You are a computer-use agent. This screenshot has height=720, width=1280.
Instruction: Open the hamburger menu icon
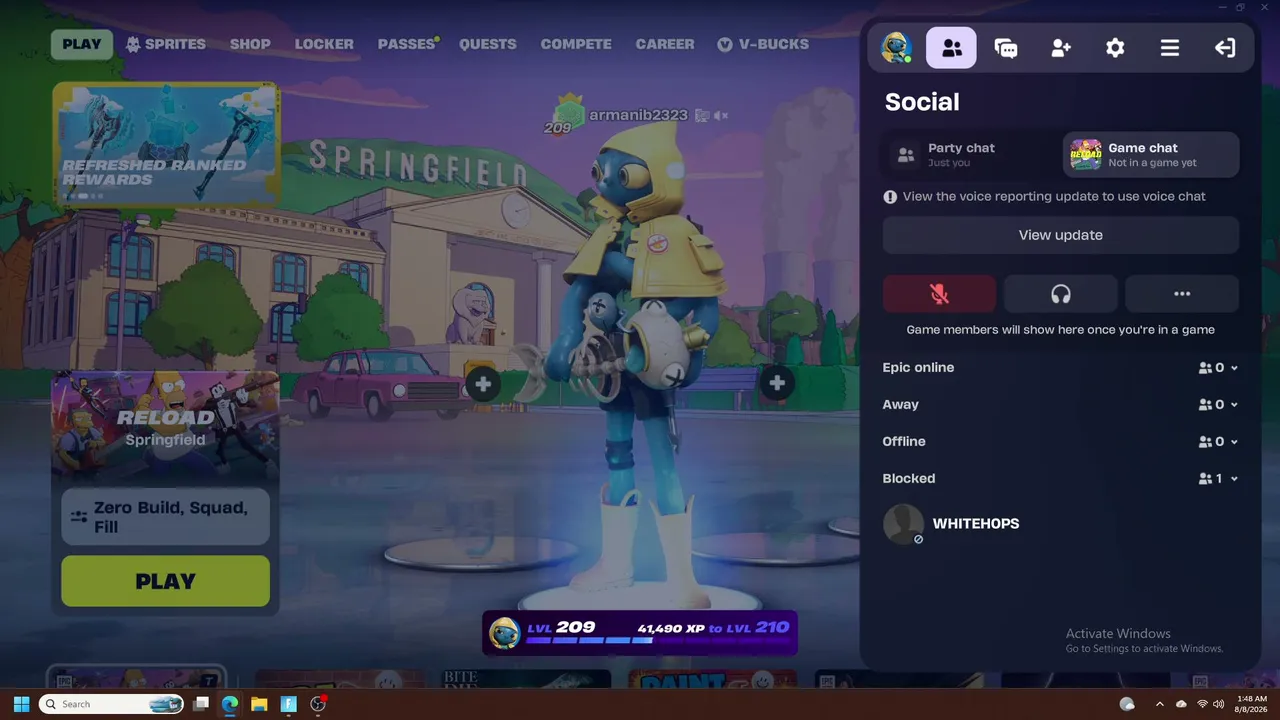point(1170,48)
